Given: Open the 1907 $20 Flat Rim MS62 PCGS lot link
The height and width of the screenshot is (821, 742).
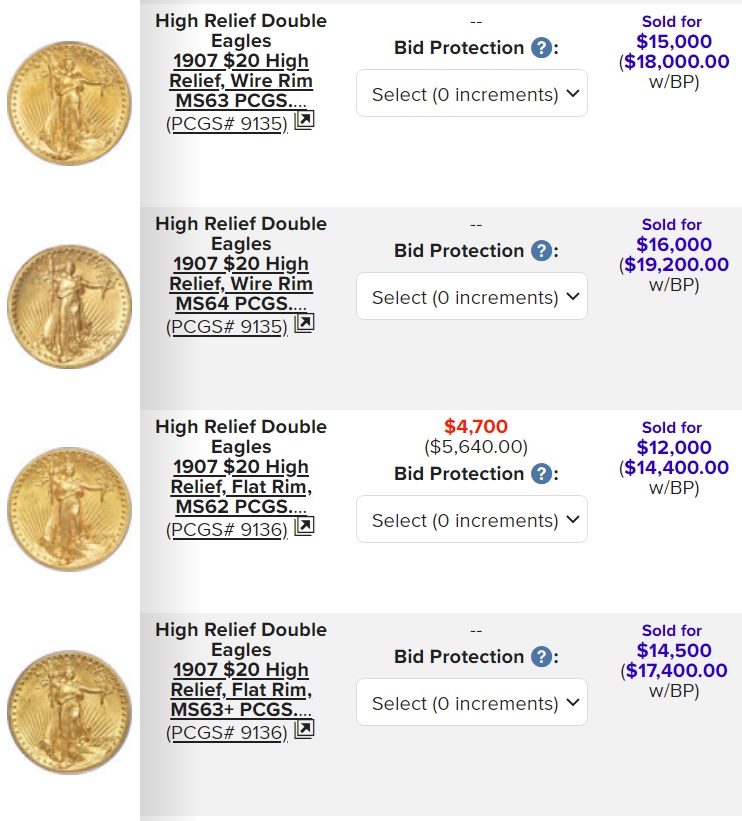Looking at the screenshot, I should [x=241, y=486].
